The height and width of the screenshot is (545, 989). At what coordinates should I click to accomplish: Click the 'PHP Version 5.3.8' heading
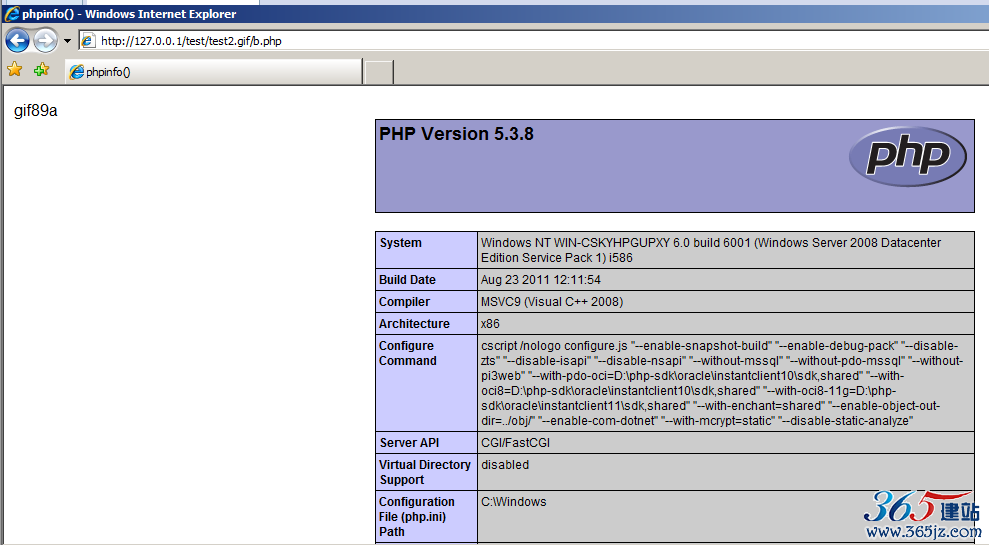[456, 134]
